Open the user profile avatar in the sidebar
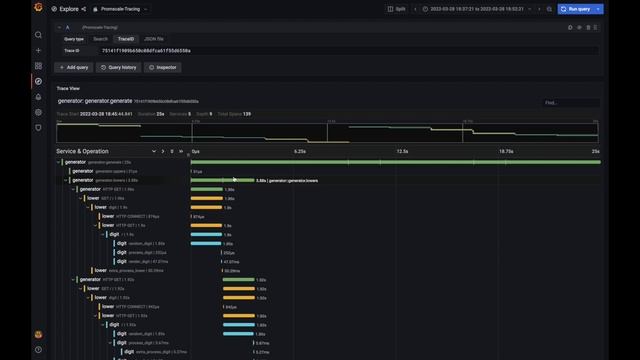Image resolution: width=640 pixels, height=360 pixels. tap(38, 334)
